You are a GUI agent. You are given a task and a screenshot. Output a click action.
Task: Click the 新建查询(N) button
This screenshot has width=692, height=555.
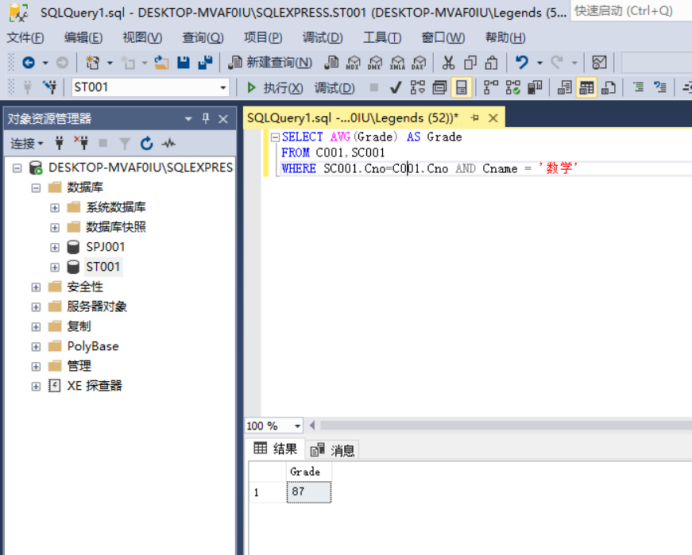tap(270, 63)
